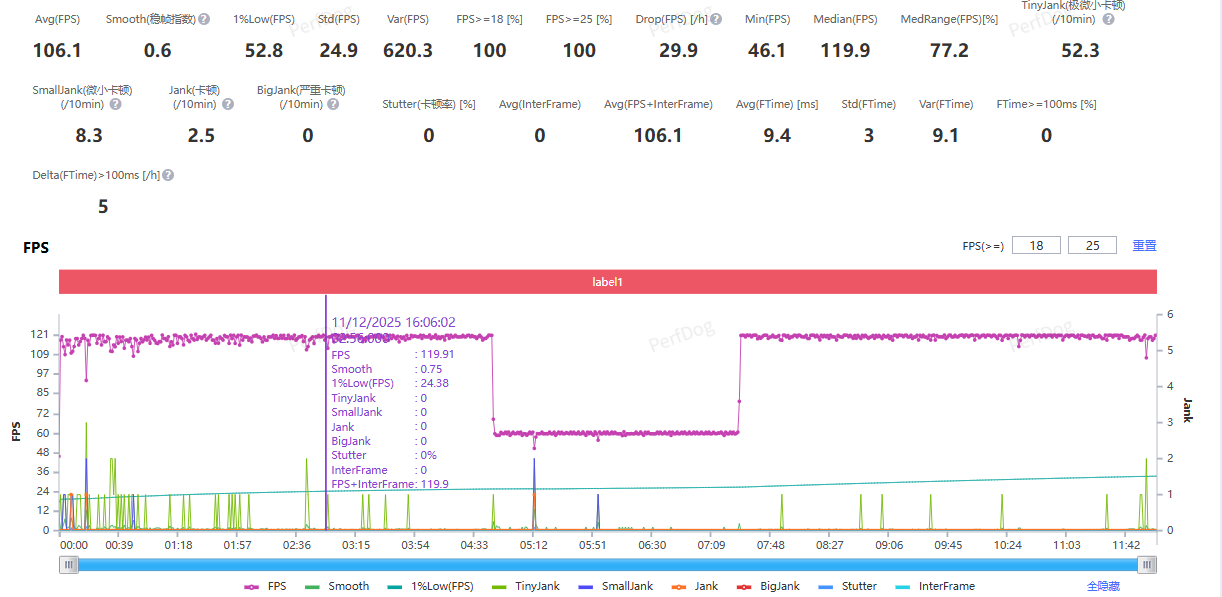Toggle the FPS series in legend
Viewport: 1222px width, 597px height.
265,586
